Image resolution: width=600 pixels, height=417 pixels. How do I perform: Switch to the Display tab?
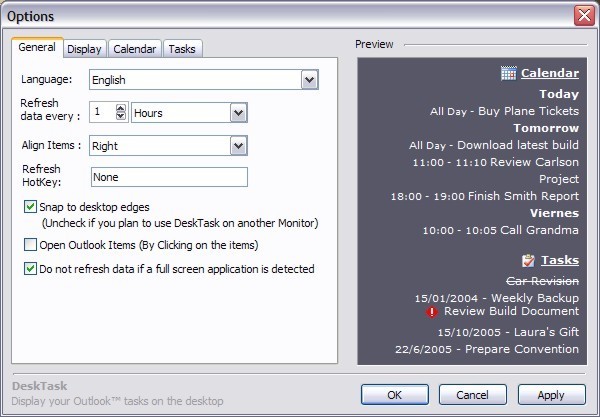click(84, 49)
